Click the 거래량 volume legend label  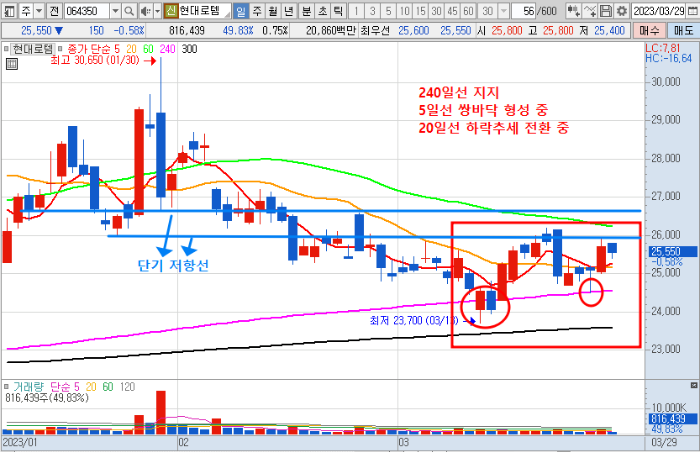[28, 387]
